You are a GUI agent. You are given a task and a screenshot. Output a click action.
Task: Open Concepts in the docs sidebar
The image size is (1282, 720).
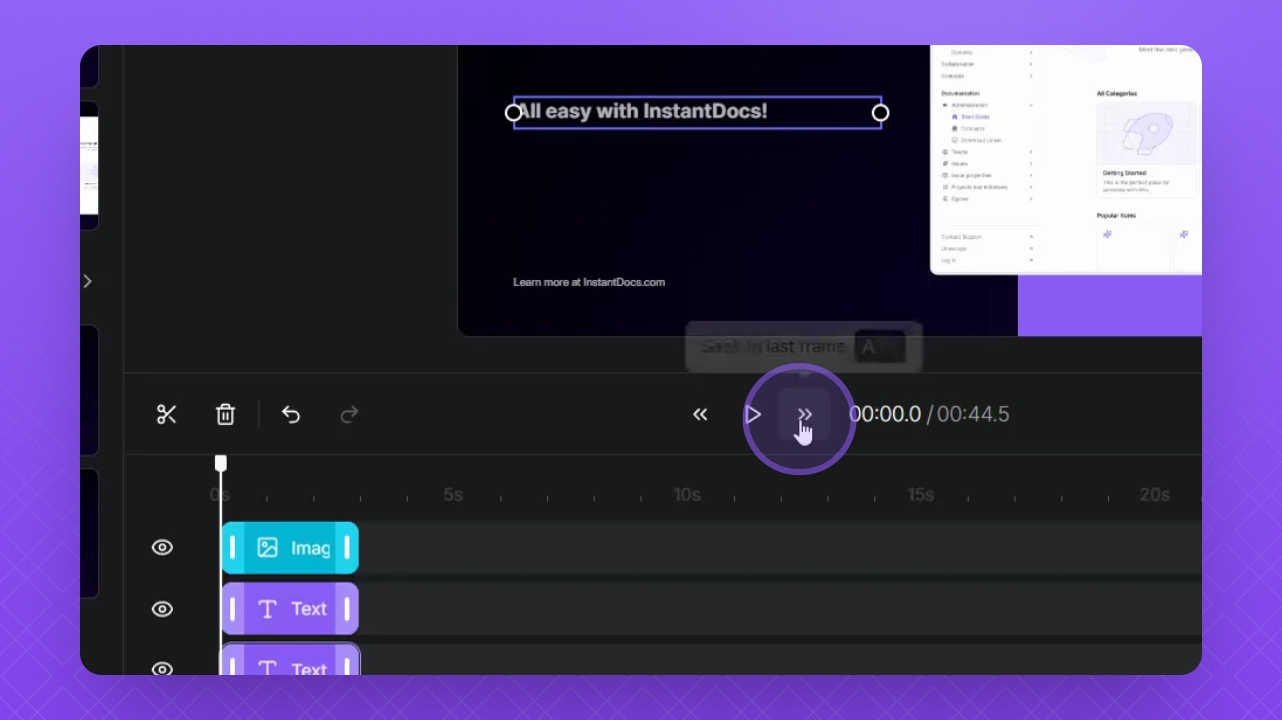coord(974,129)
